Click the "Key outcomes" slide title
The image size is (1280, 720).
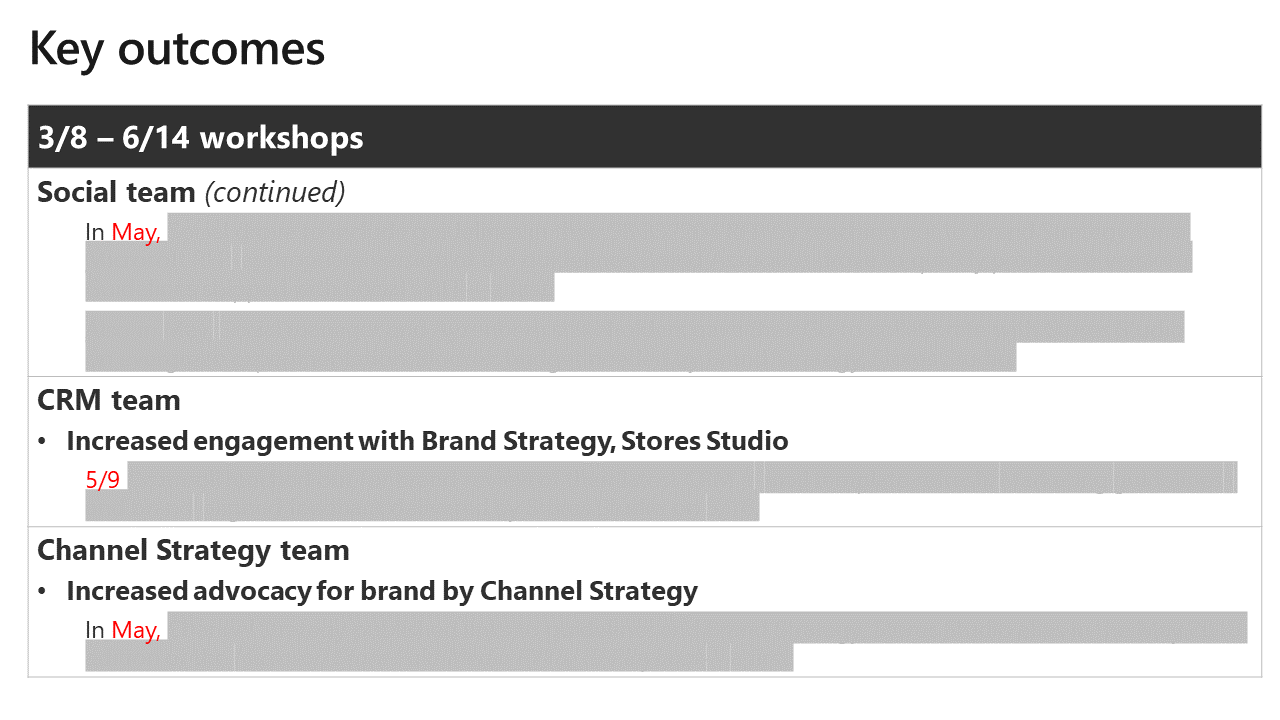coord(177,49)
